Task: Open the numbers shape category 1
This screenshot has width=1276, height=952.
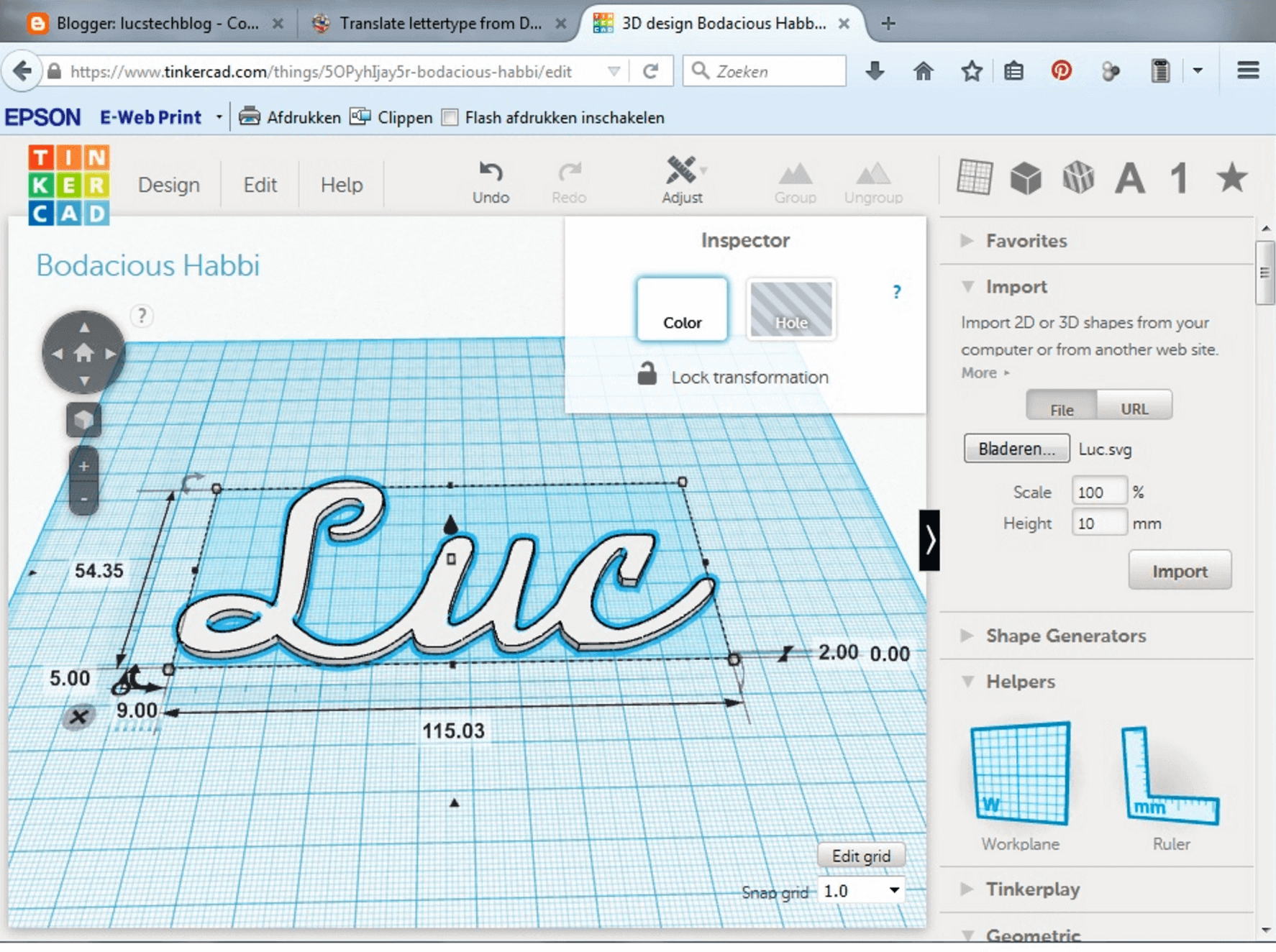Action: (x=1179, y=178)
